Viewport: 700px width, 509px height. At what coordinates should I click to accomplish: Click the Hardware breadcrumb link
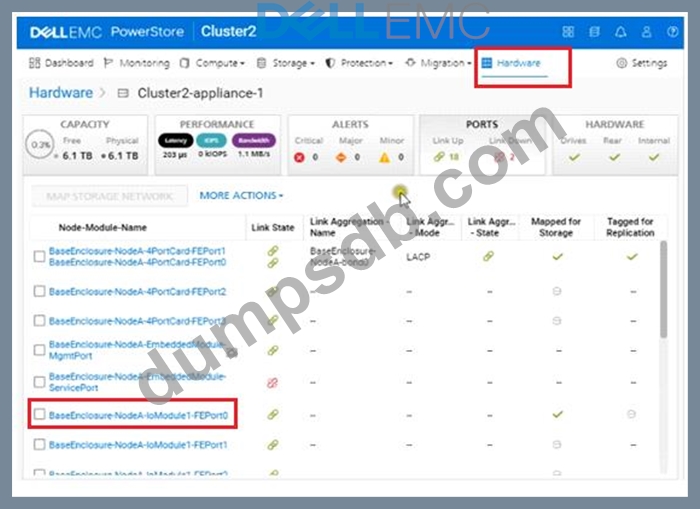[x=60, y=93]
